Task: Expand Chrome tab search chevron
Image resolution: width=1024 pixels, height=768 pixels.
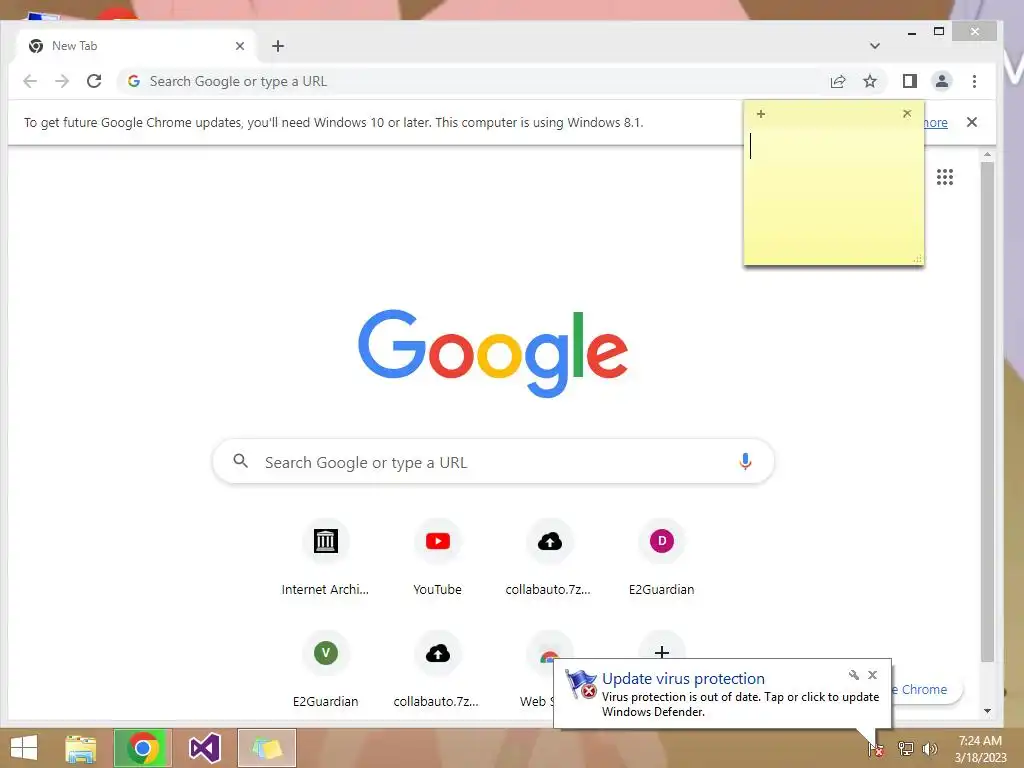Action: point(875,46)
